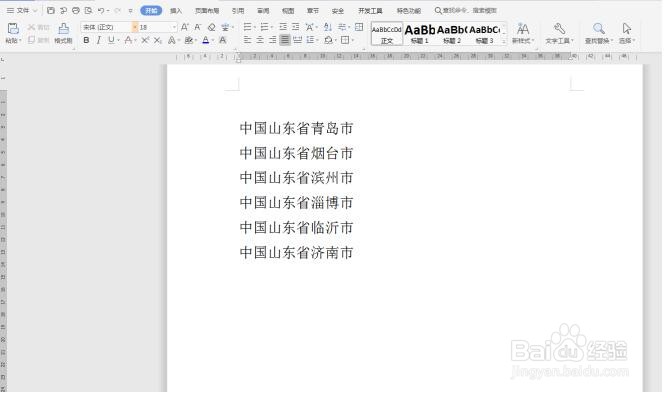This screenshot has width=666, height=395.
Task: Click the Select (选择) cursor tool
Action: click(x=627, y=33)
